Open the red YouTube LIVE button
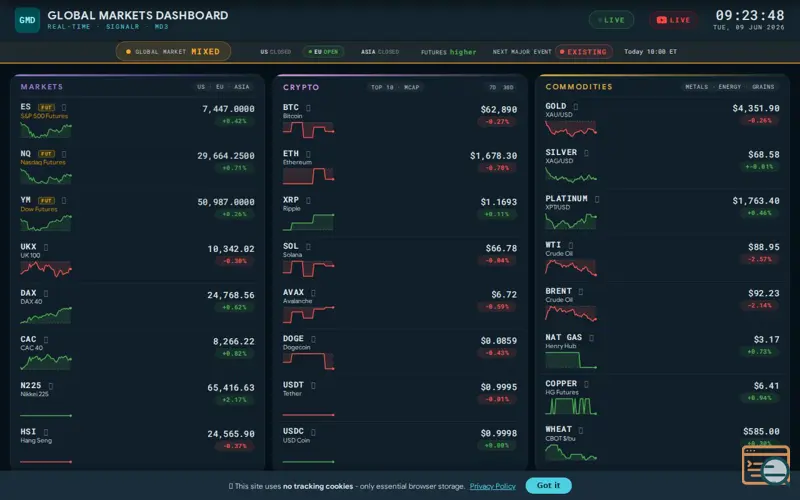The image size is (800, 500). click(673, 20)
